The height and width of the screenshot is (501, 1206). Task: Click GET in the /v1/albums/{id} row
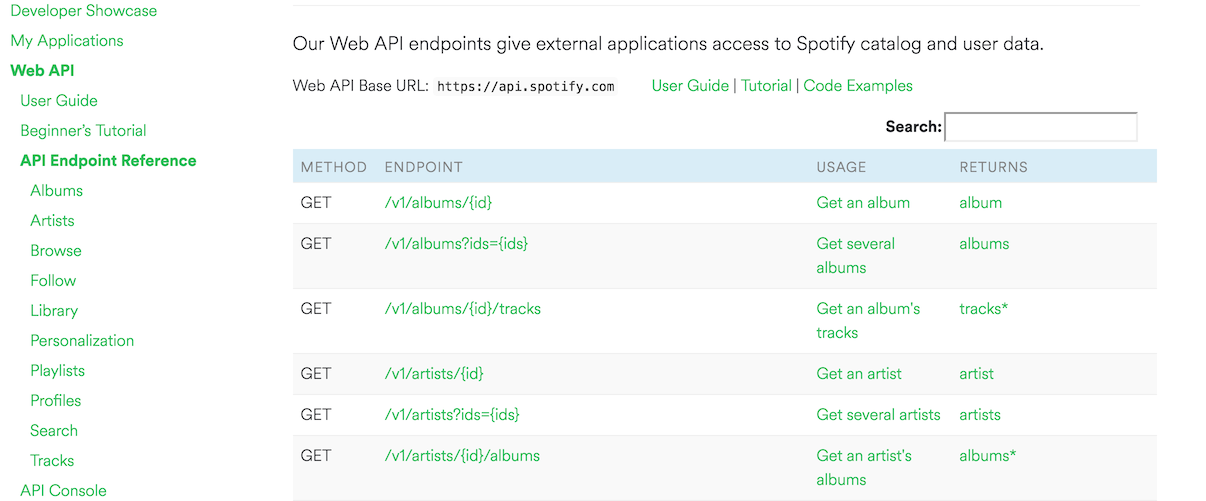316,203
